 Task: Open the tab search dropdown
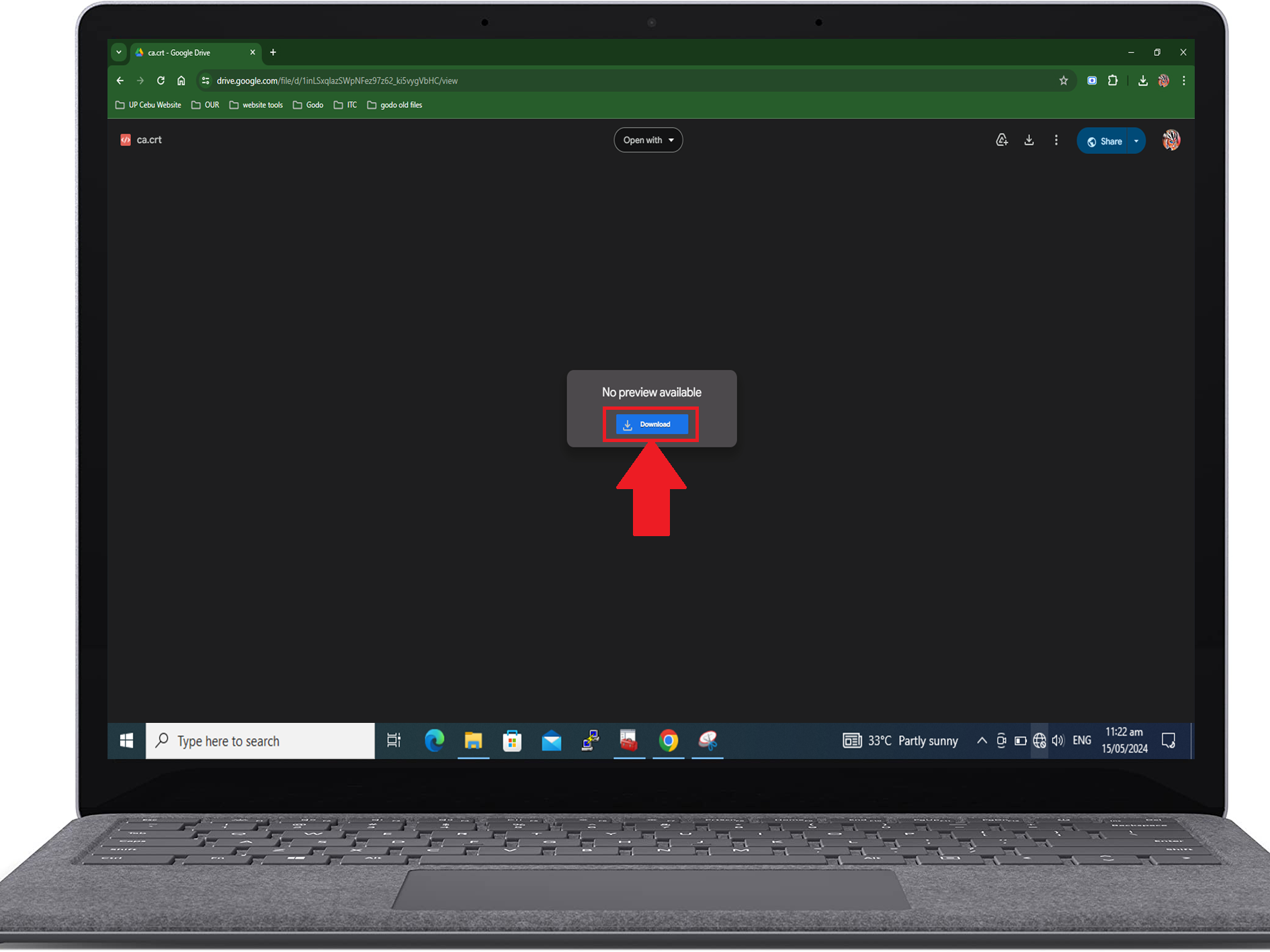tap(119, 52)
